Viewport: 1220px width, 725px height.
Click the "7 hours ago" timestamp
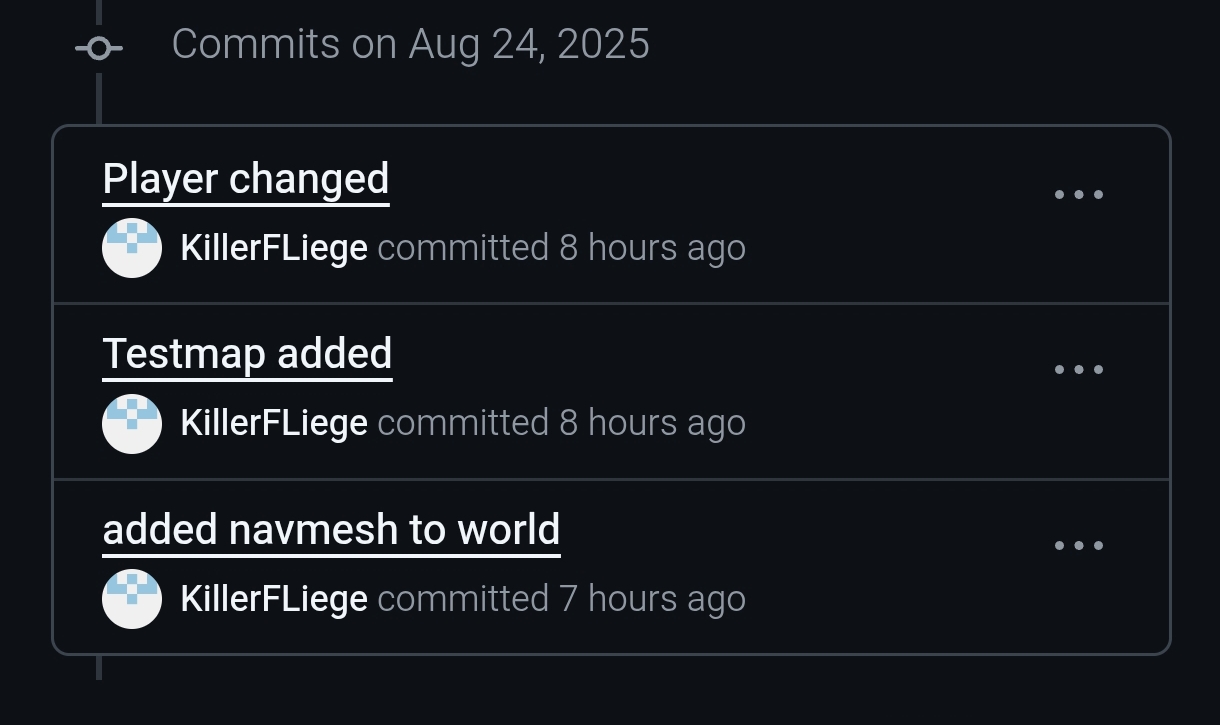coord(652,599)
